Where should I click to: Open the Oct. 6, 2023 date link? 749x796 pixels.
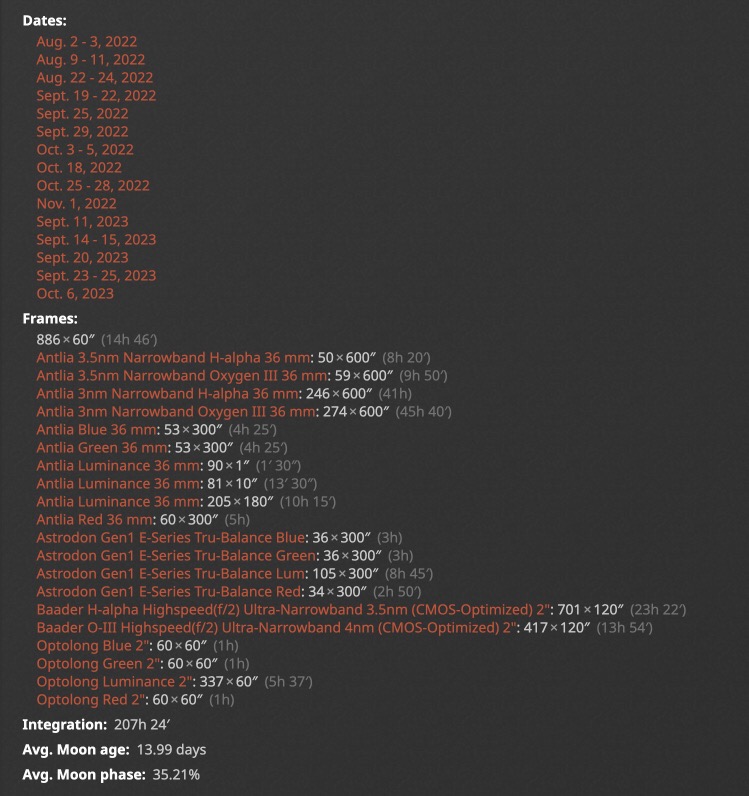(x=75, y=293)
